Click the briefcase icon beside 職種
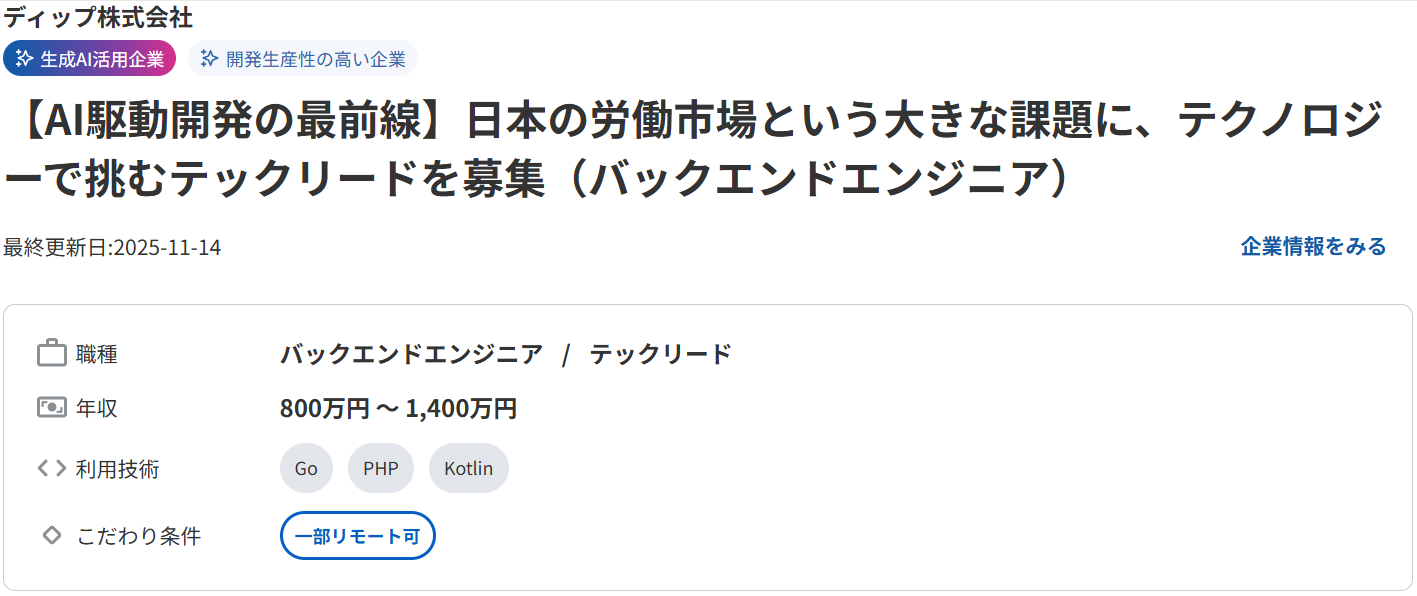 tap(51, 354)
